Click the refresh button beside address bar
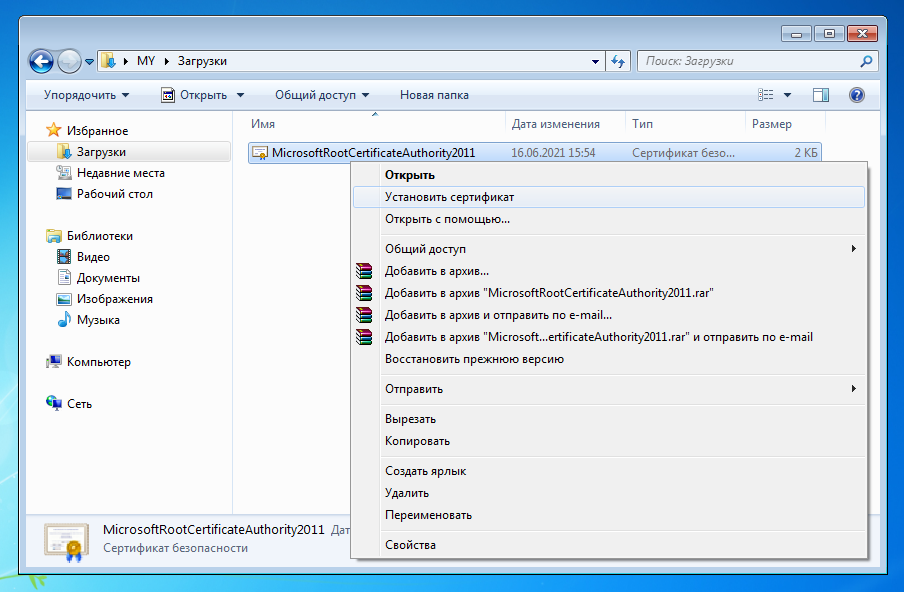This screenshot has width=904, height=592. point(619,61)
